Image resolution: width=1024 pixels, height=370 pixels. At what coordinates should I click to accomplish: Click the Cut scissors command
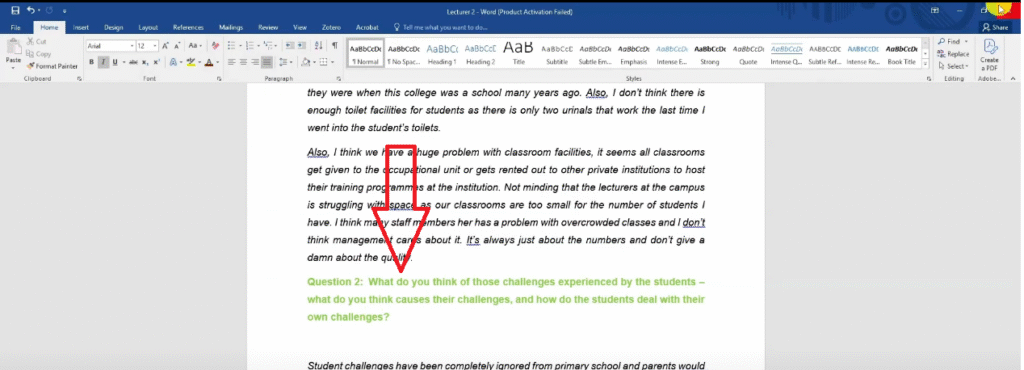click(x=36, y=42)
